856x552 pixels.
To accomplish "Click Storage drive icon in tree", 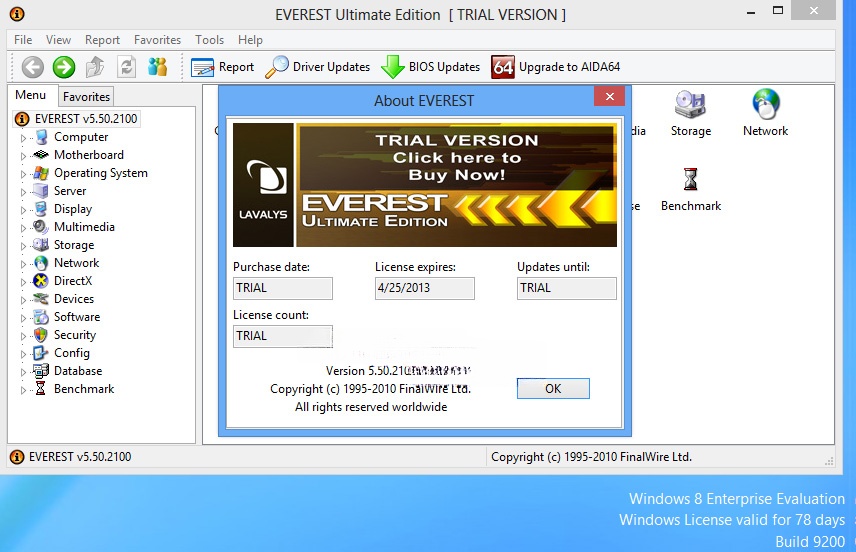I will tap(40, 245).
